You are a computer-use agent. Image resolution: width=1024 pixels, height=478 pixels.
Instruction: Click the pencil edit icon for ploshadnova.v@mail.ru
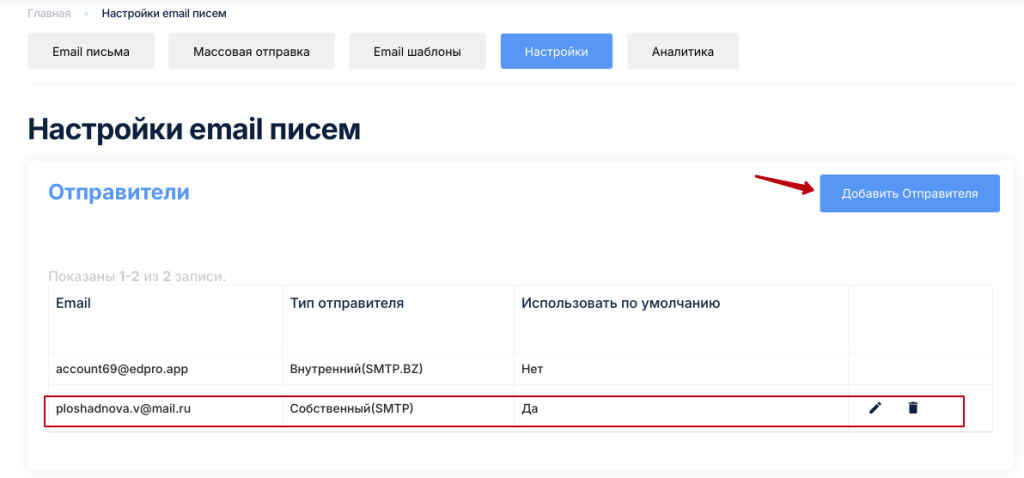coord(875,408)
